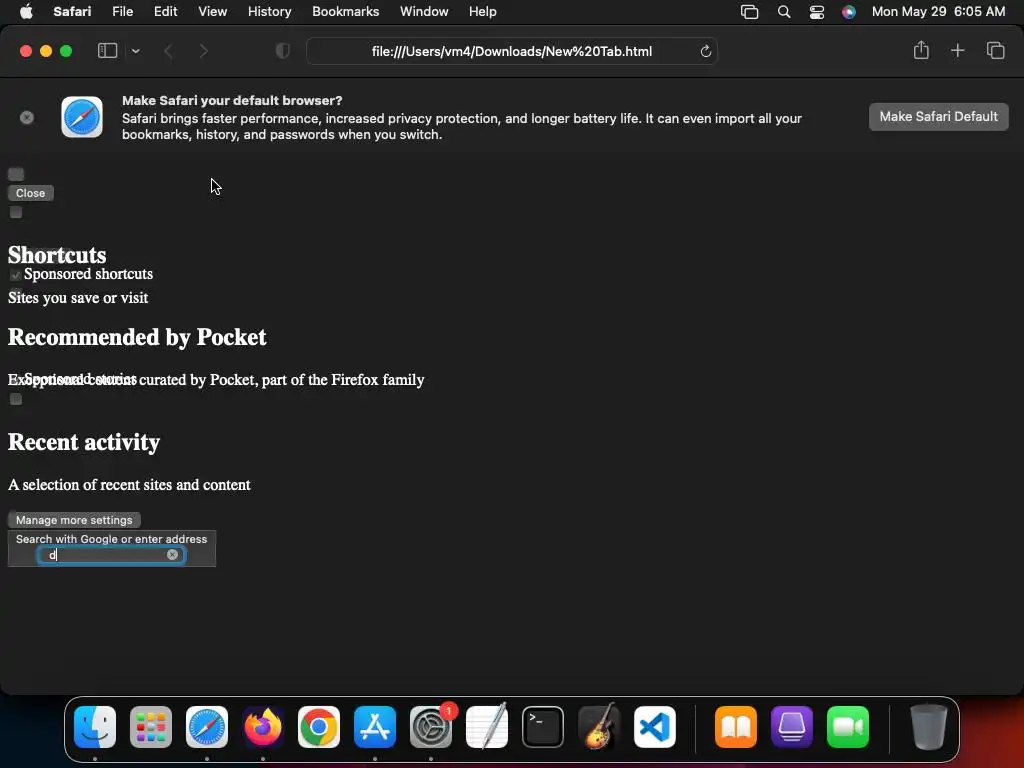1024x768 pixels.
Task: Open the Edit menu
Action: point(166,12)
